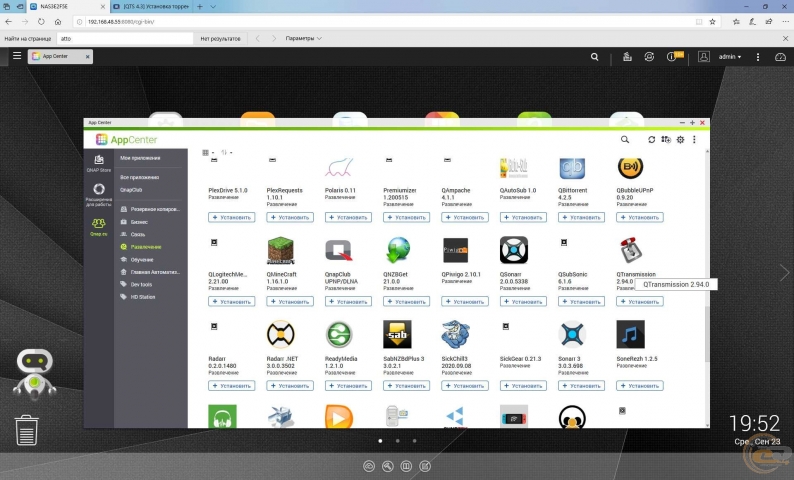Click the QNZBGet globe icon
This screenshot has width=794, height=480.
tap(398, 250)
